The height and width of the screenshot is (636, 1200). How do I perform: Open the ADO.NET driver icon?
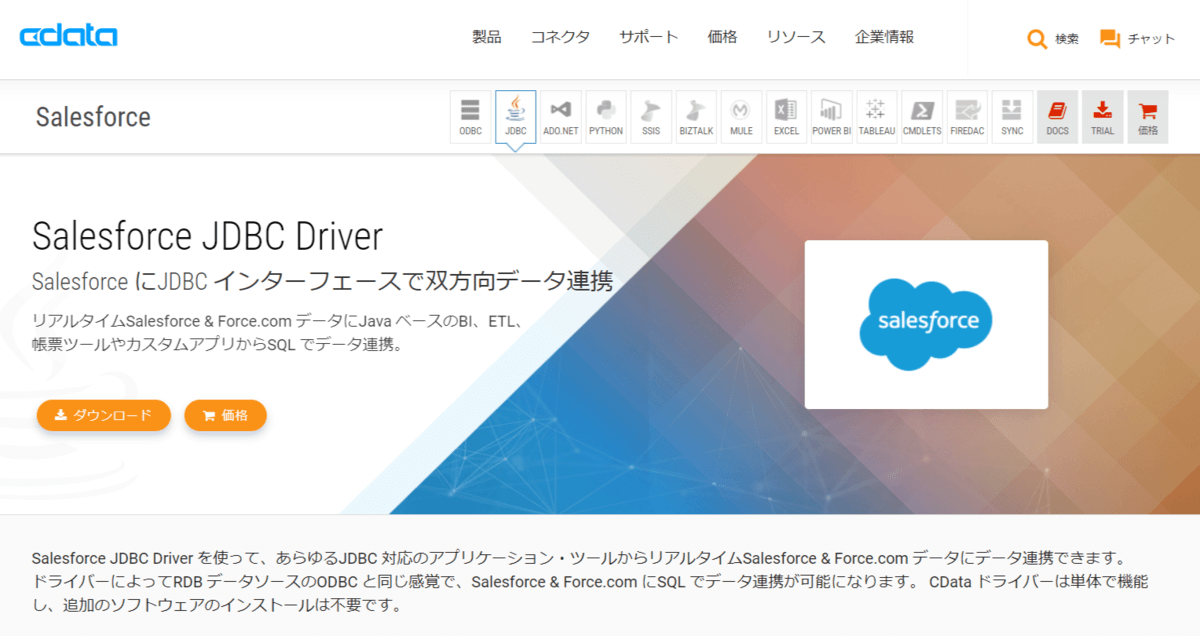click(561, 116)
